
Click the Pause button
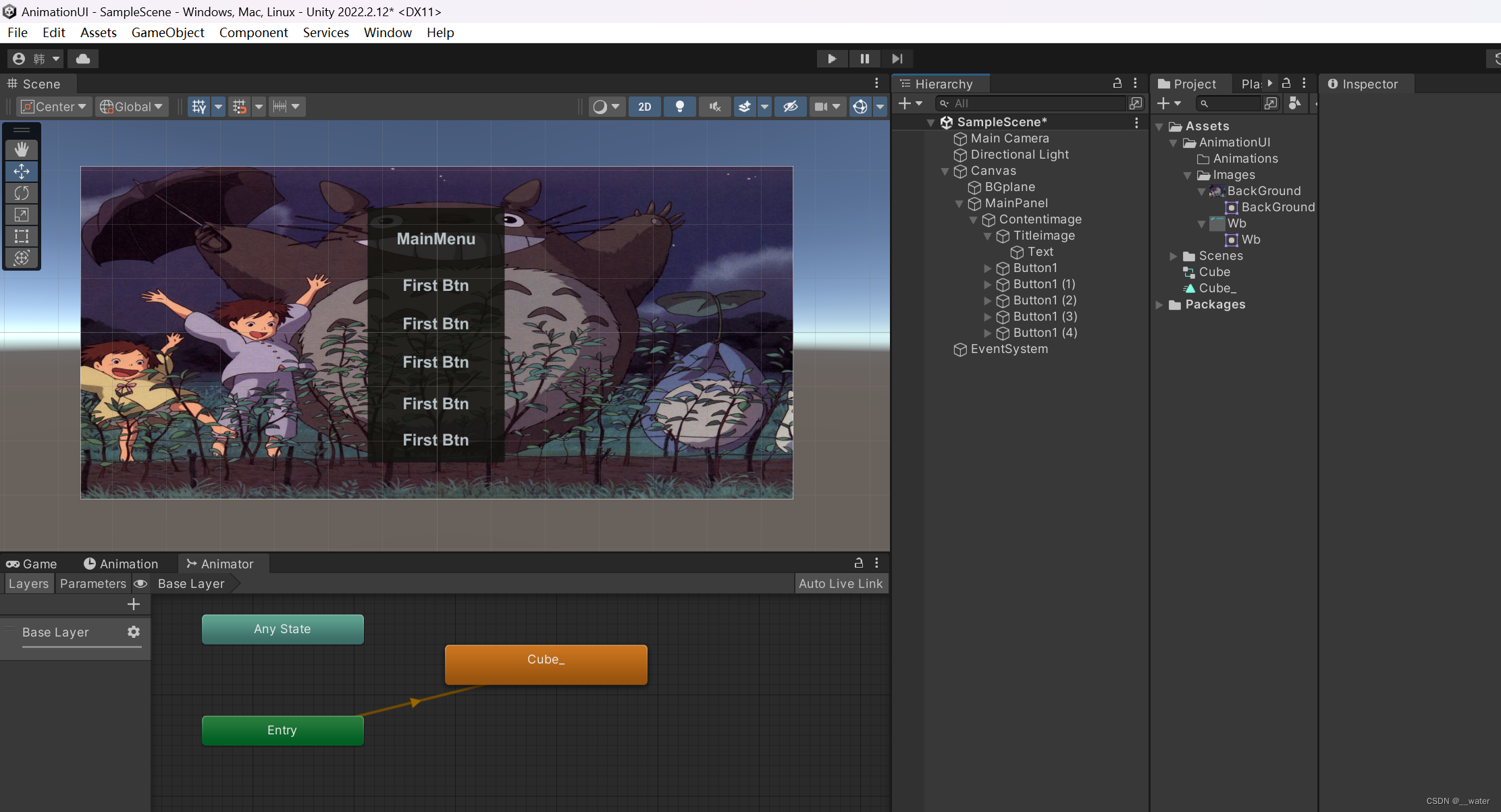[x=864, y=59]
